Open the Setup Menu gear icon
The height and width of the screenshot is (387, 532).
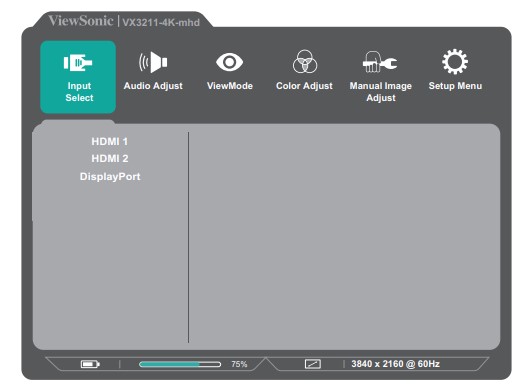click(x=455, y=62)
